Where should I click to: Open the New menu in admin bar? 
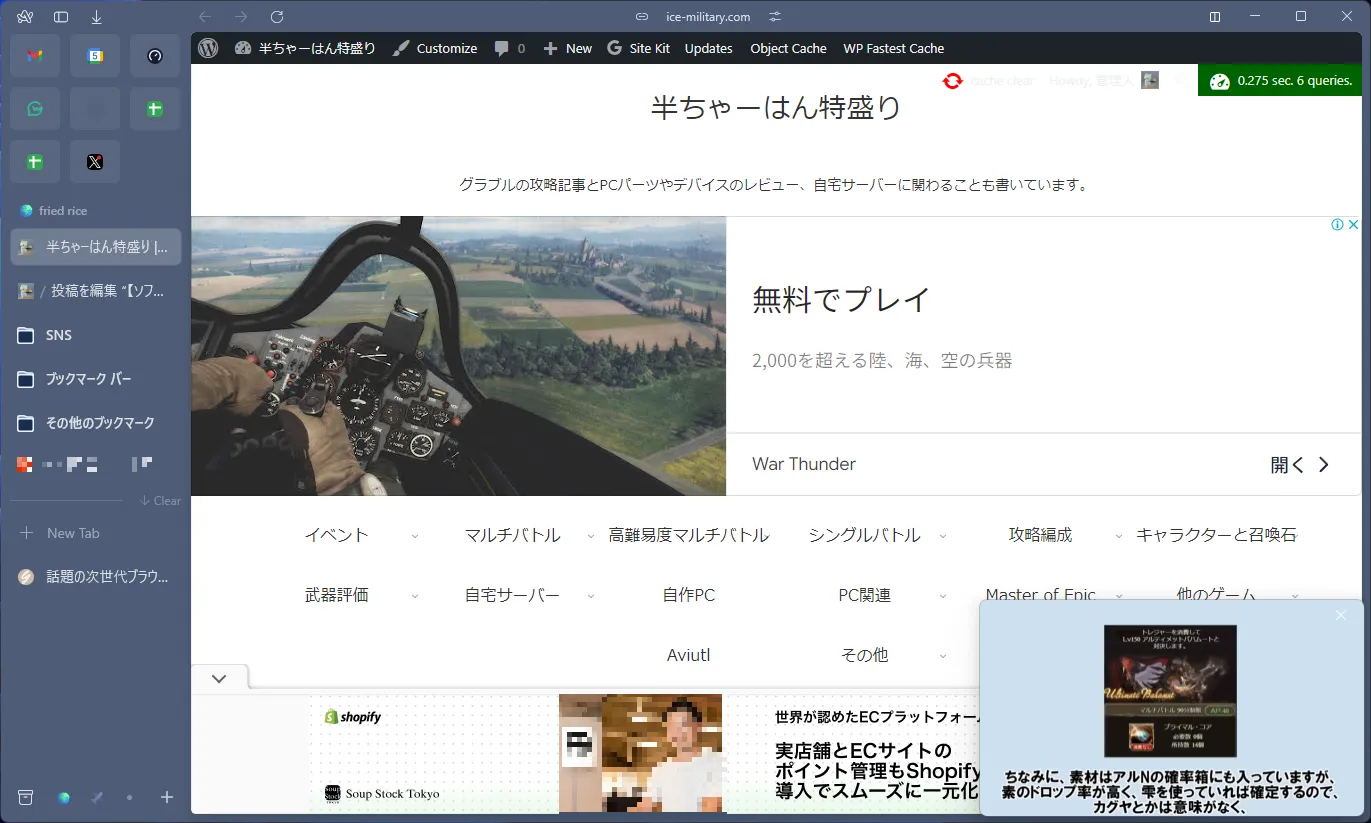[567, 48]
